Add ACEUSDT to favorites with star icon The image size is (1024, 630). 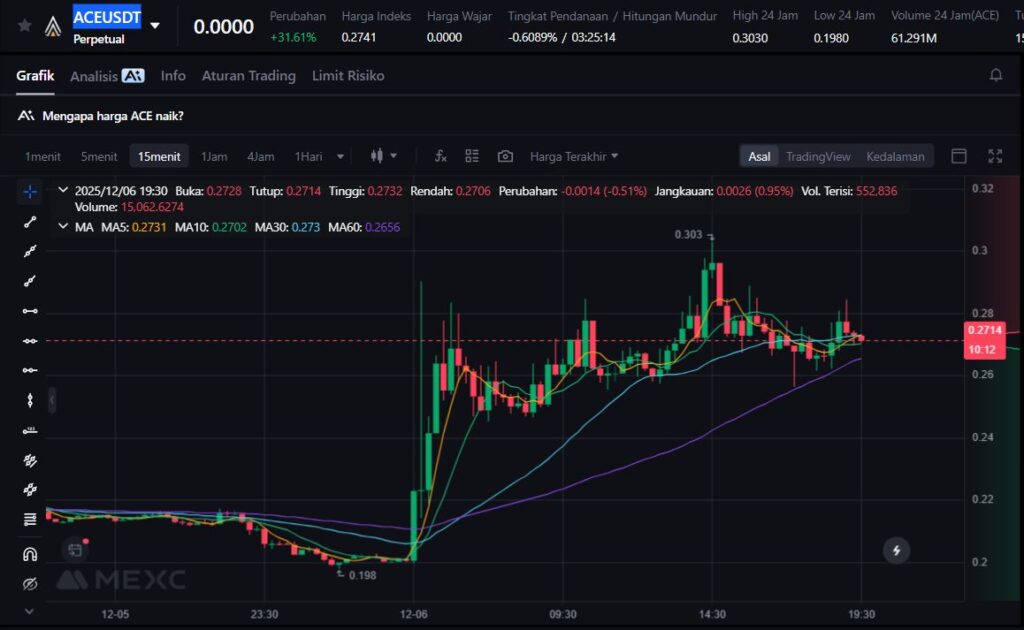(x=25, y=26)
